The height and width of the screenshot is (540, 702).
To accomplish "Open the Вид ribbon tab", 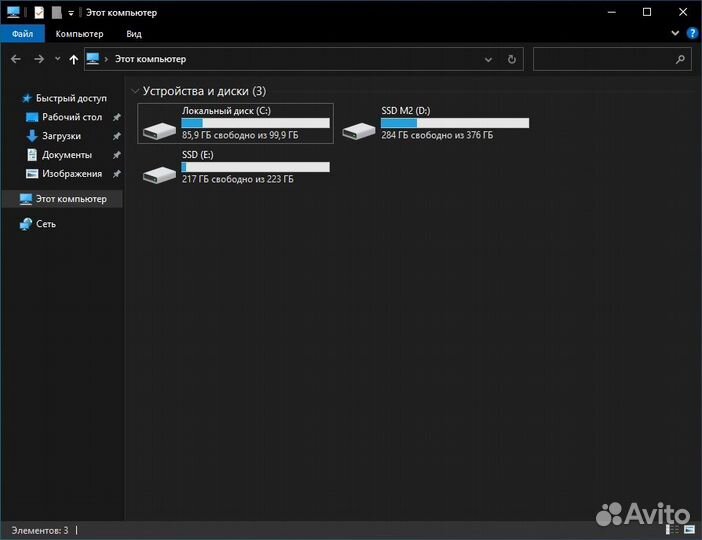I will pyautogui.click(x=134, y=33).
